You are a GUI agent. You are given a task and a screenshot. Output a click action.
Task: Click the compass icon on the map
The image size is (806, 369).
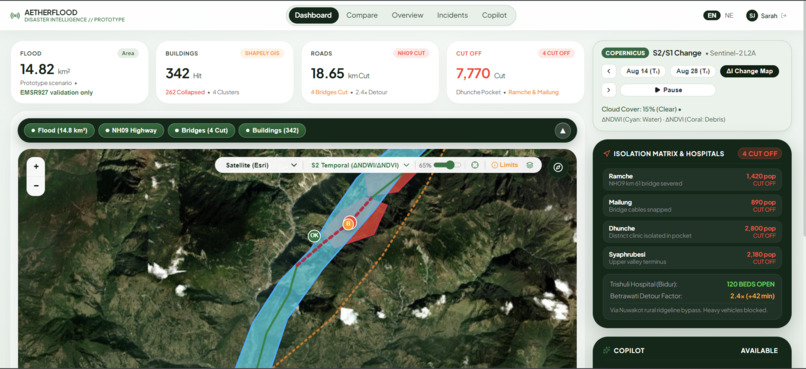click(x=558, y=167)
